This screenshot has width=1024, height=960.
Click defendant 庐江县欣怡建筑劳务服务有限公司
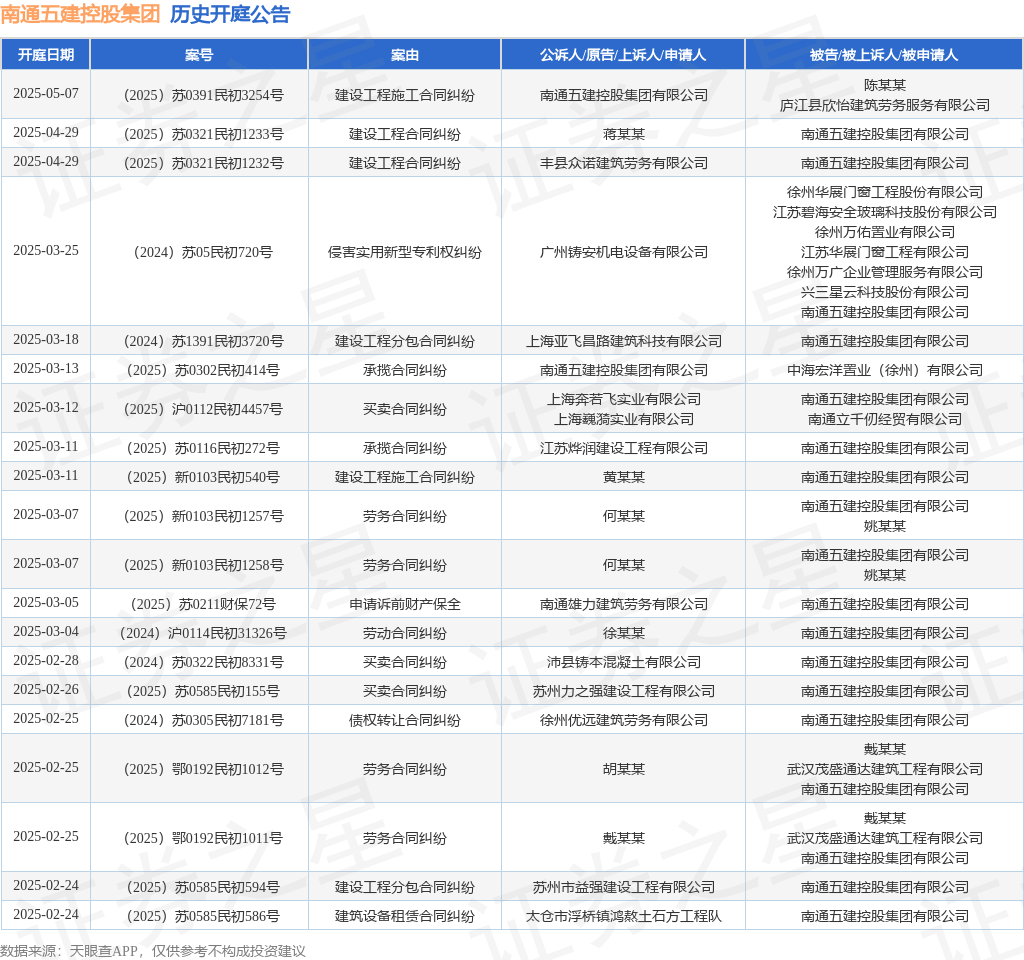[x=885, y=105]
